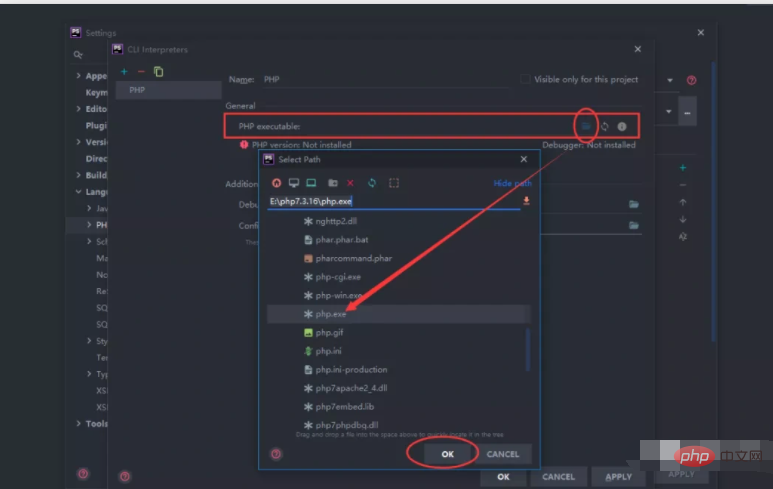This screenshot has width=773, height=489.
Task: Click CANCEL in the CLI Interpreters dialog
Action: (x=559, y=477)
